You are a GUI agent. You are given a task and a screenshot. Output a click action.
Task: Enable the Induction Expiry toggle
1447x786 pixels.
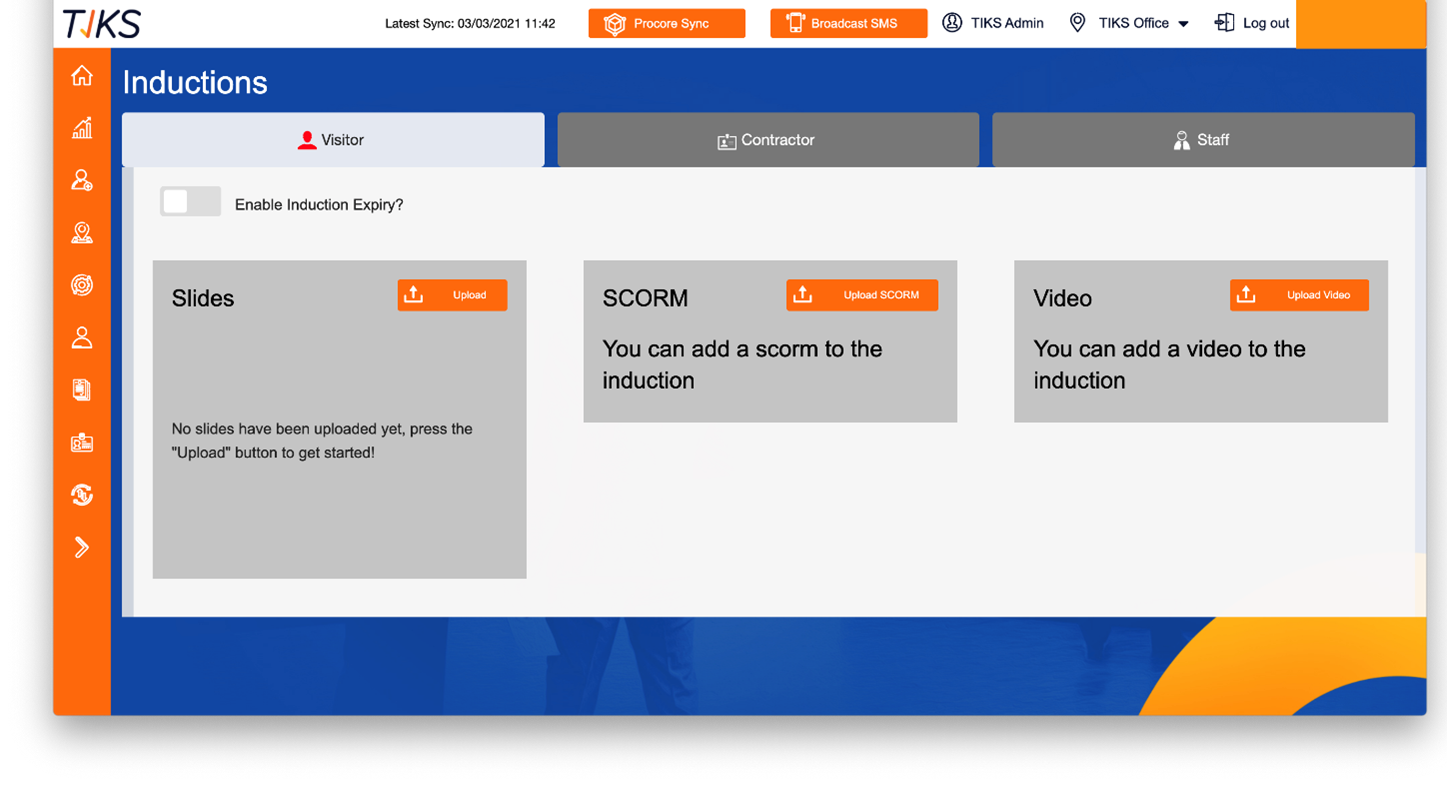[190, 201]
